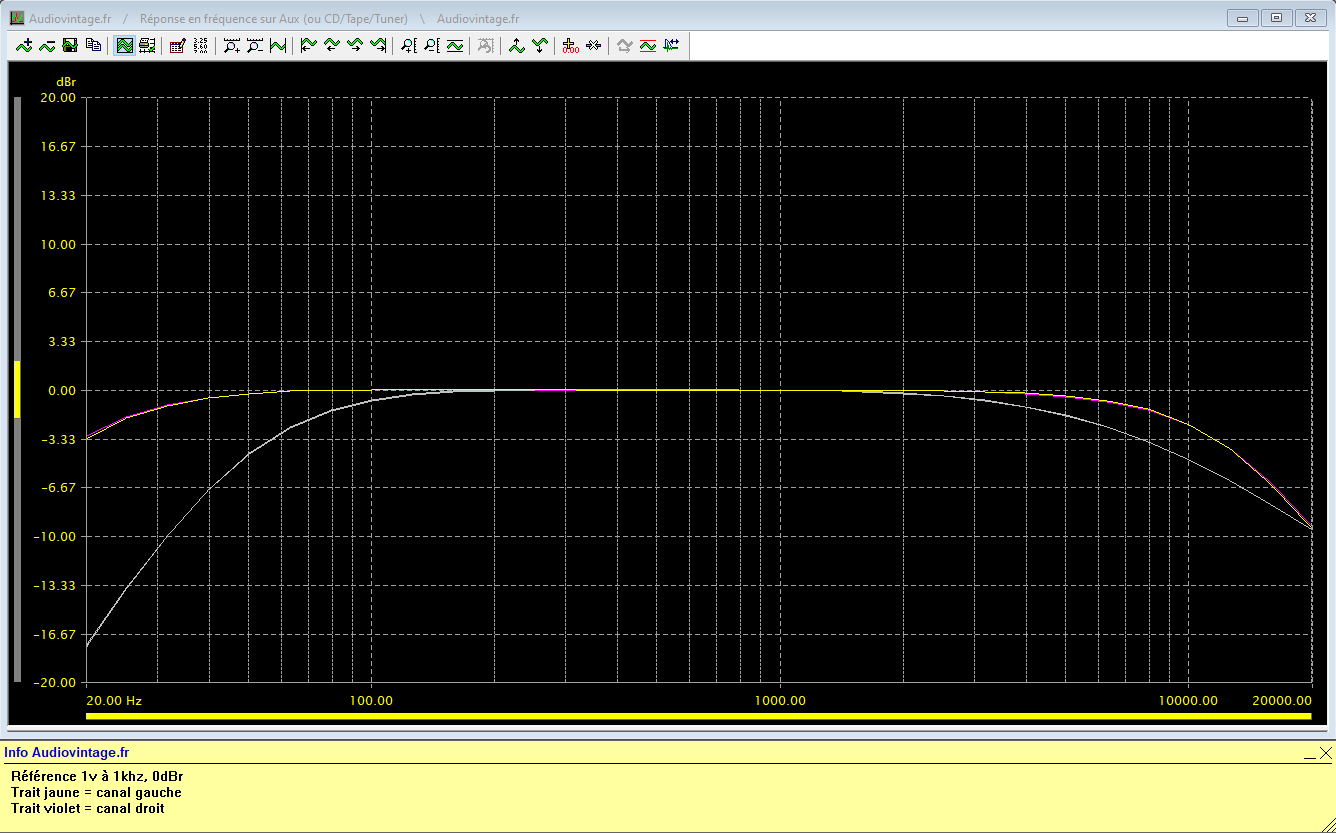The width and height of the screenshot is (1336, 833).
Task: Click the dBr unit label
Action: [66, 81]
